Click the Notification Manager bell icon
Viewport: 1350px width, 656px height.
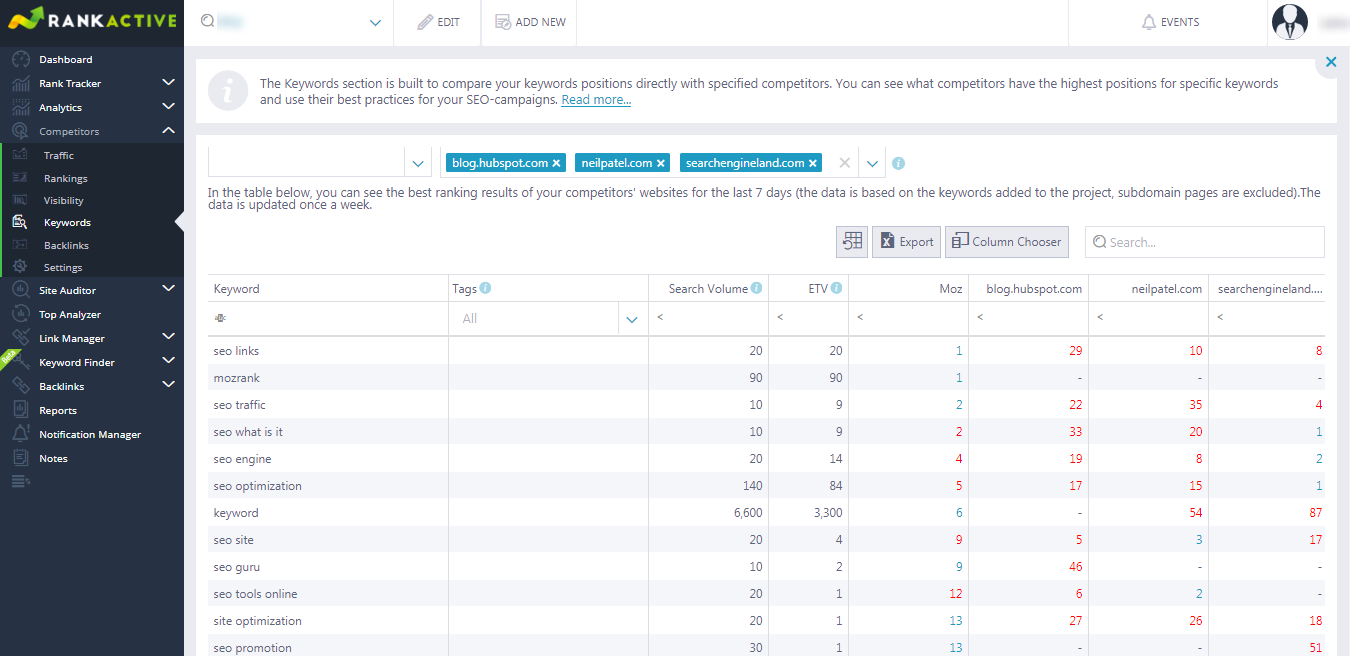tap(20, 434)
